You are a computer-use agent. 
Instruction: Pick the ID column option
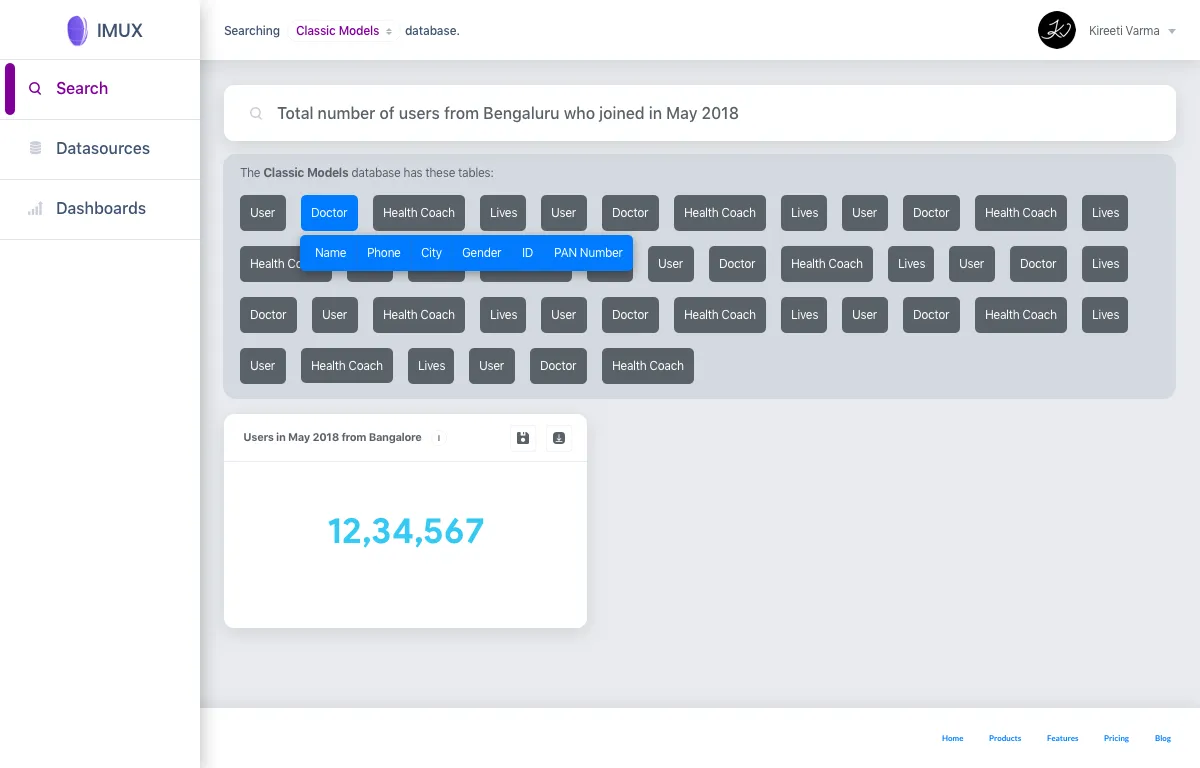click(527, 253)
